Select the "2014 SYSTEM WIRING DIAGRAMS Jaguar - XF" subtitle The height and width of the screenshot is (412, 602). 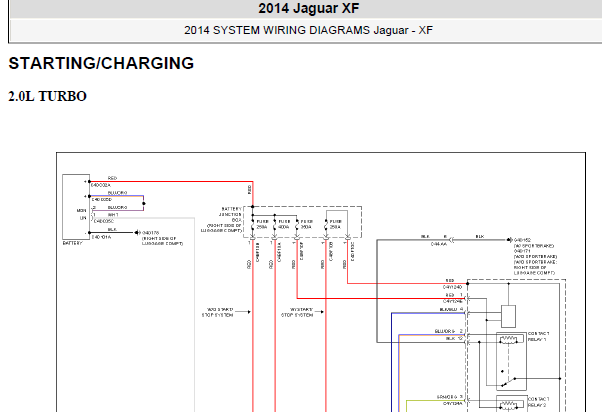point(308,30)
